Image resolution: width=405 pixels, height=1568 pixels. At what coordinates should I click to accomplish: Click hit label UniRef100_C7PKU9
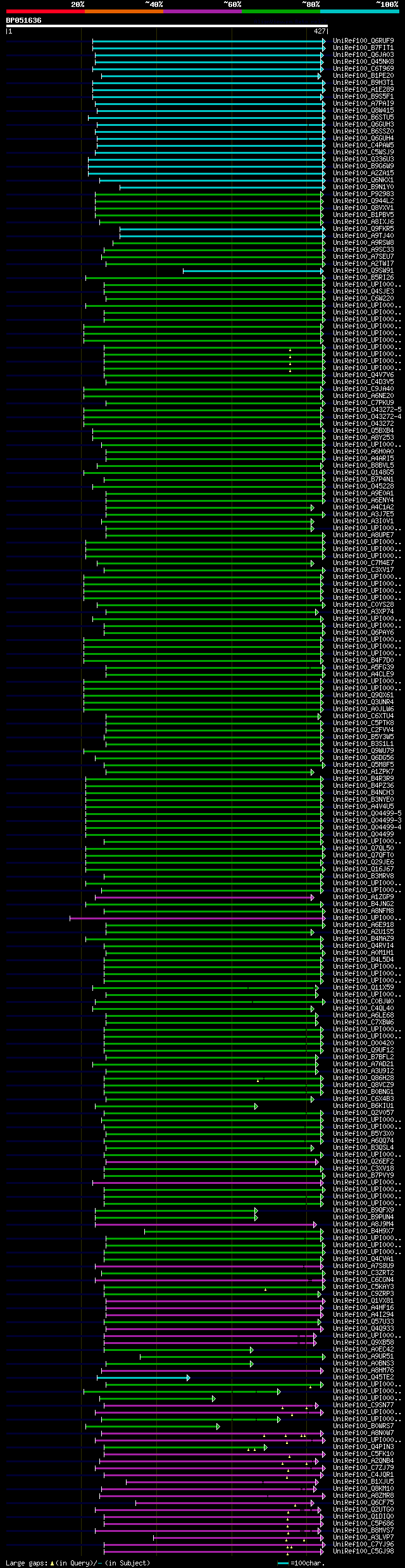363,402
